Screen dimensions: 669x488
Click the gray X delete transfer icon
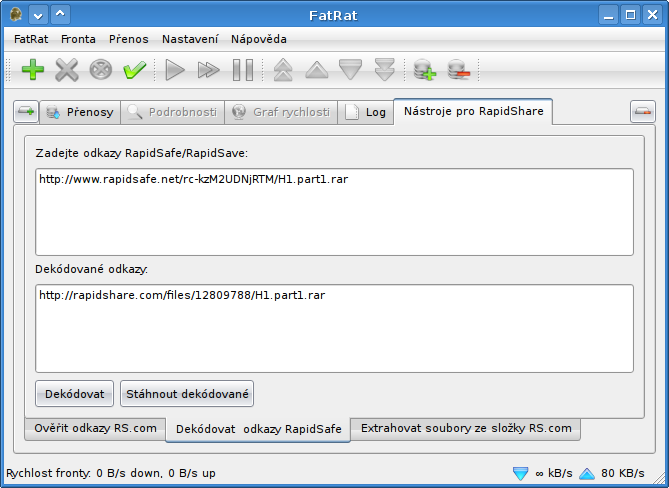(x=67, y=70)
